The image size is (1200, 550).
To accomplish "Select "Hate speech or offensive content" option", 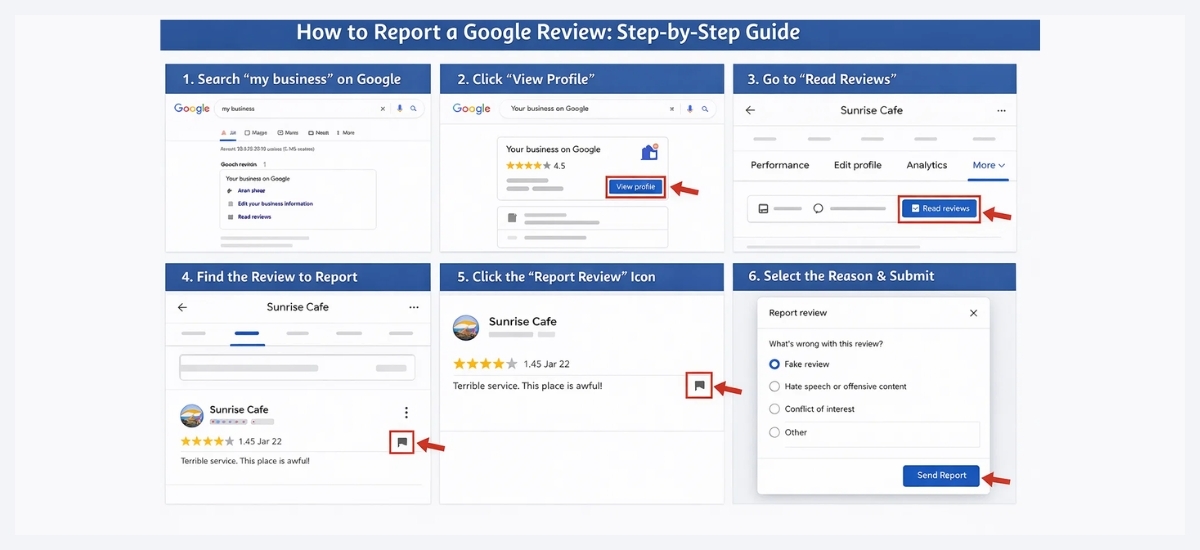I will pyautogui.click(x=774, y=386).
